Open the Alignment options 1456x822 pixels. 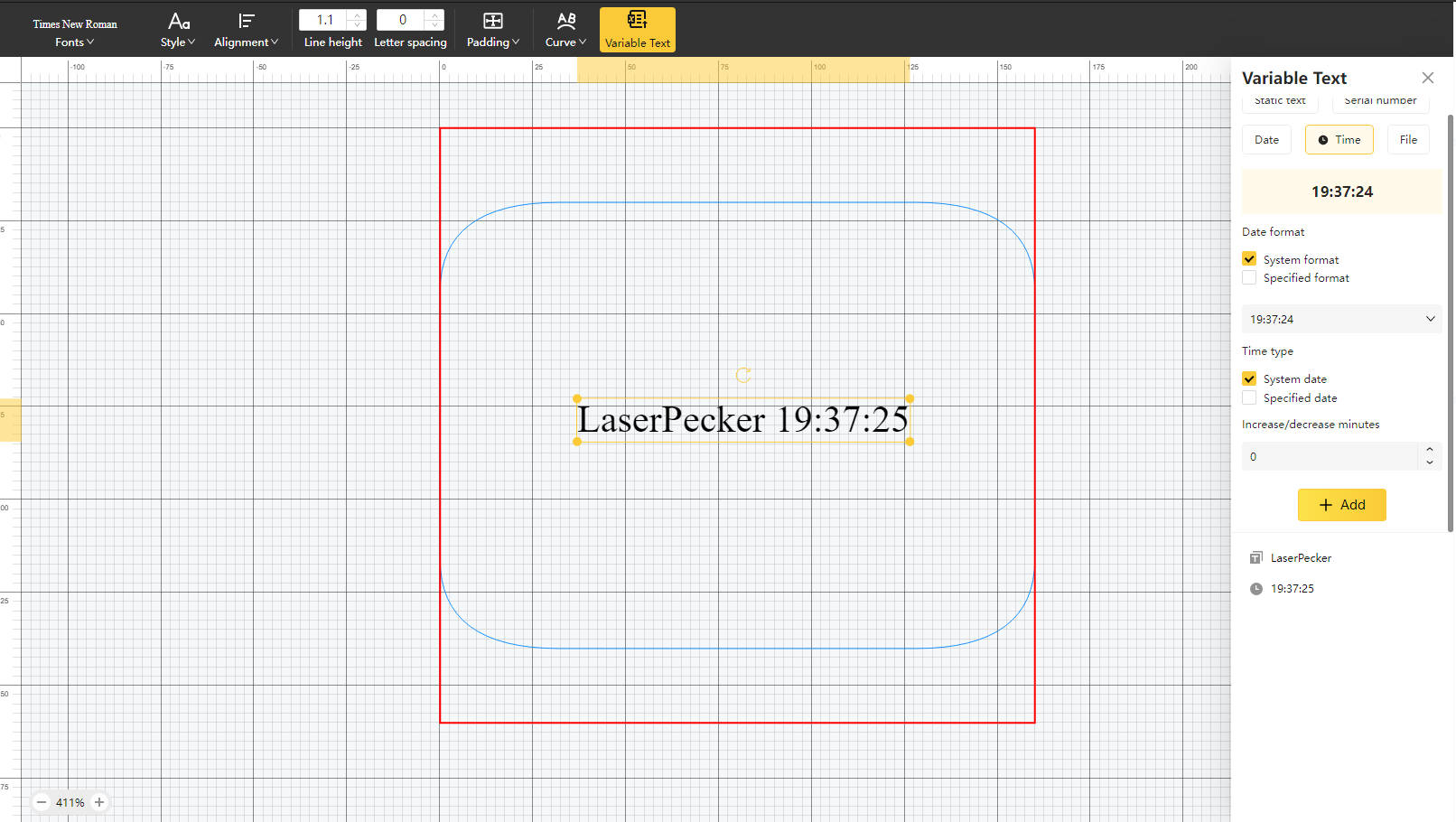246,30
